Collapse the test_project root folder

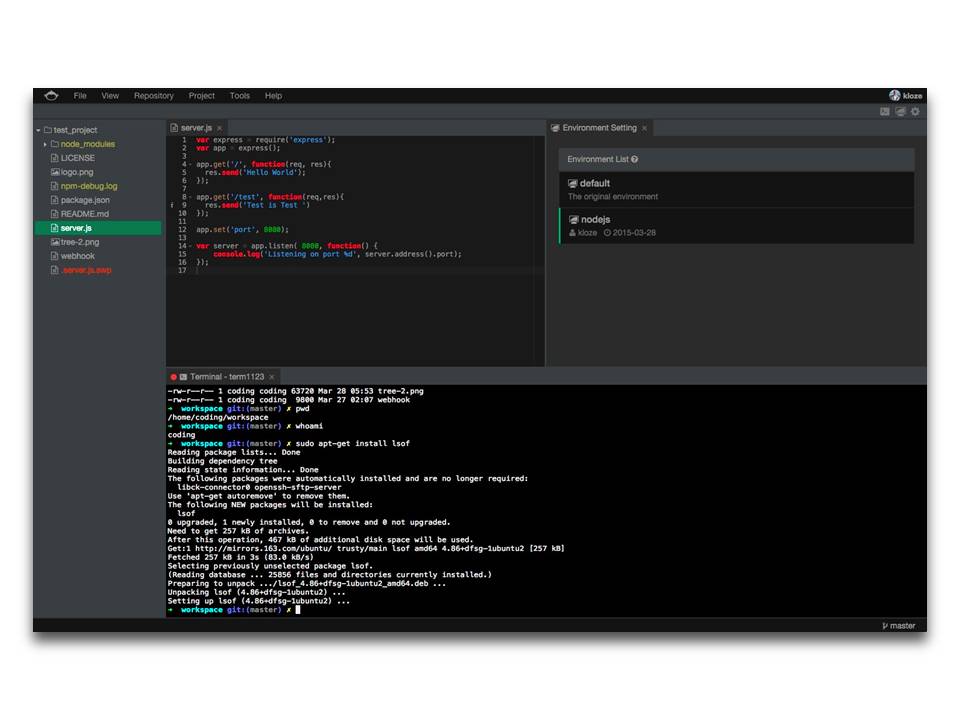(38, 130)
